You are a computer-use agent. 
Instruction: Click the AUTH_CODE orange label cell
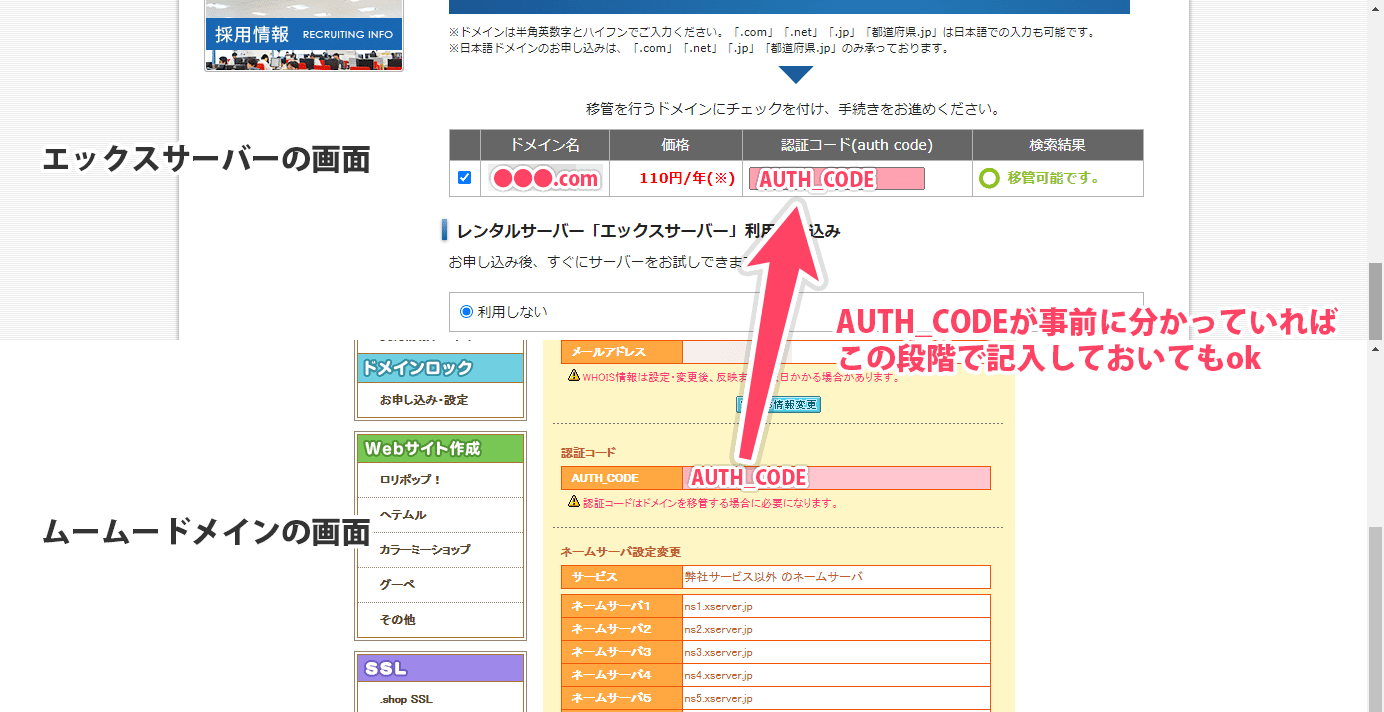tap(622, 478)
